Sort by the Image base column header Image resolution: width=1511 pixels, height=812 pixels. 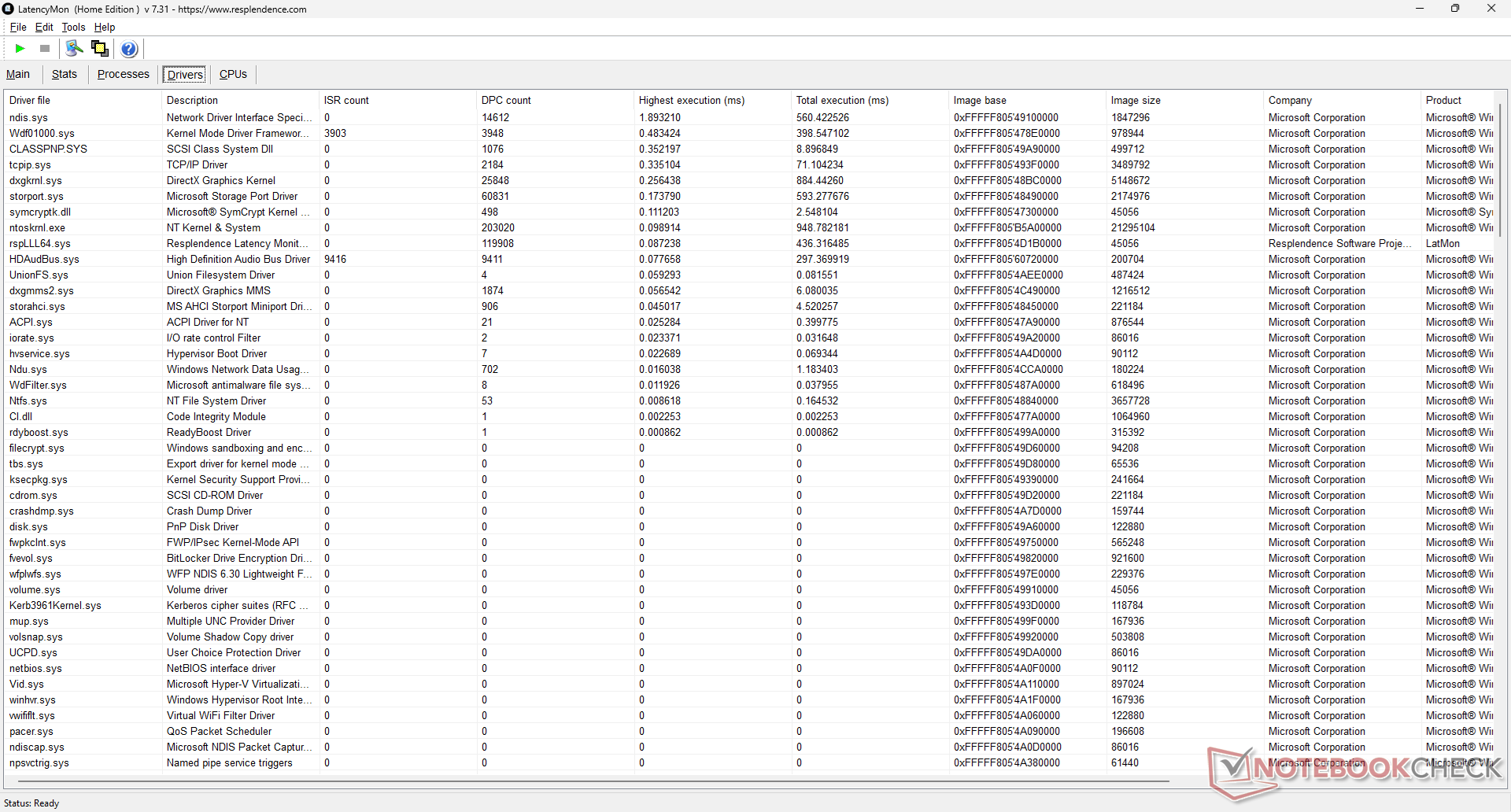coord(1028,100)
